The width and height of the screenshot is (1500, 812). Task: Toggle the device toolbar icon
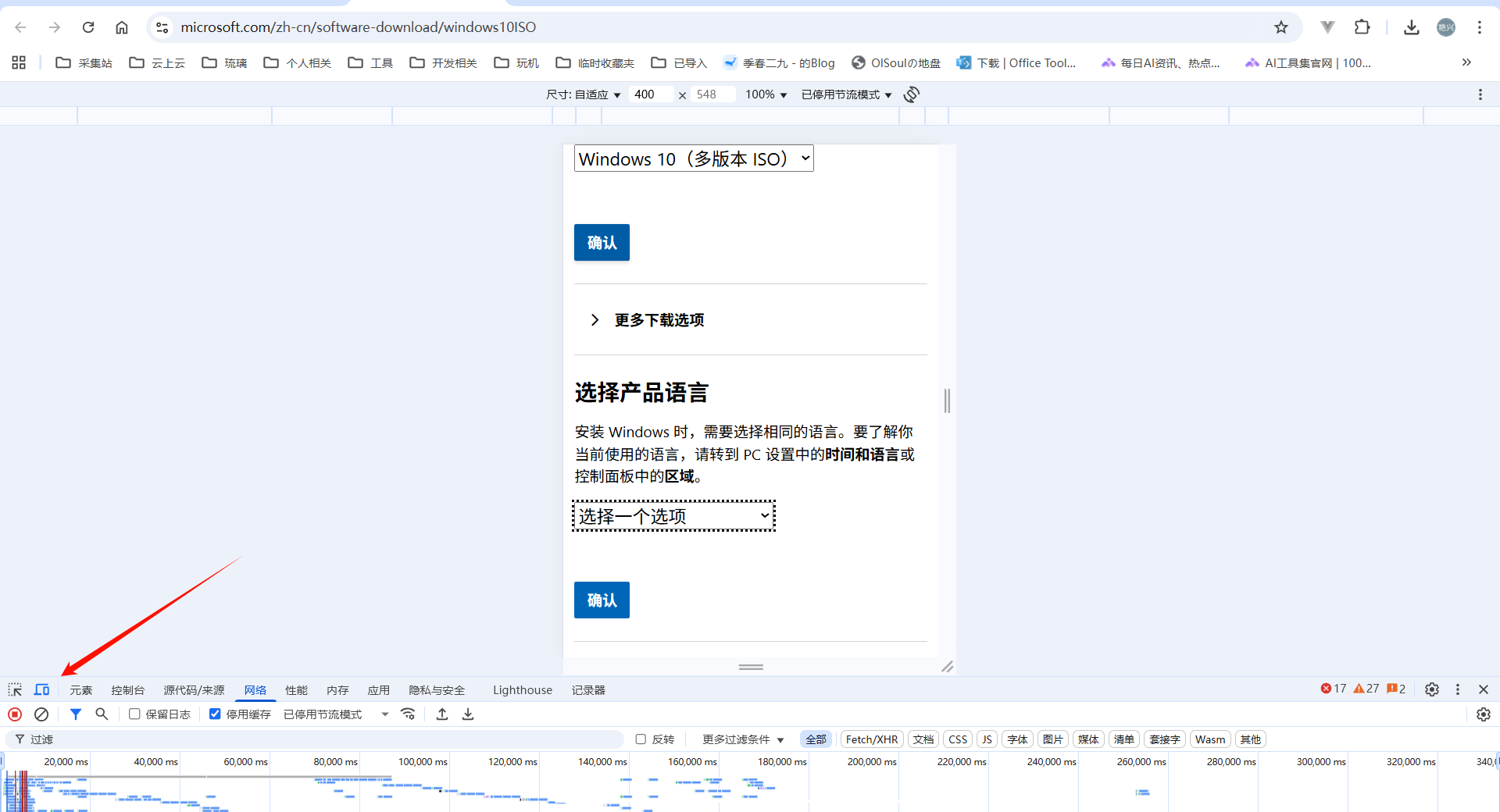click(x=41, y=689)
